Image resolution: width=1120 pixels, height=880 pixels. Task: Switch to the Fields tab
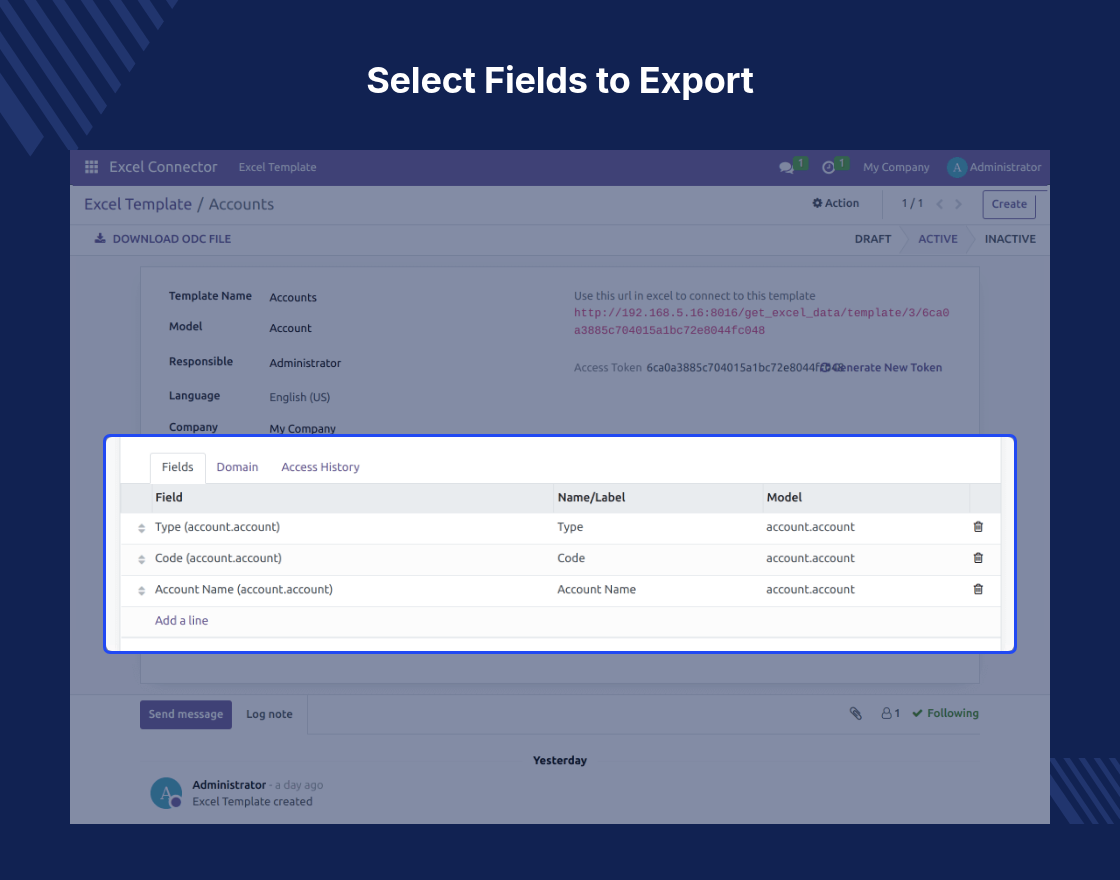(177, 467)
